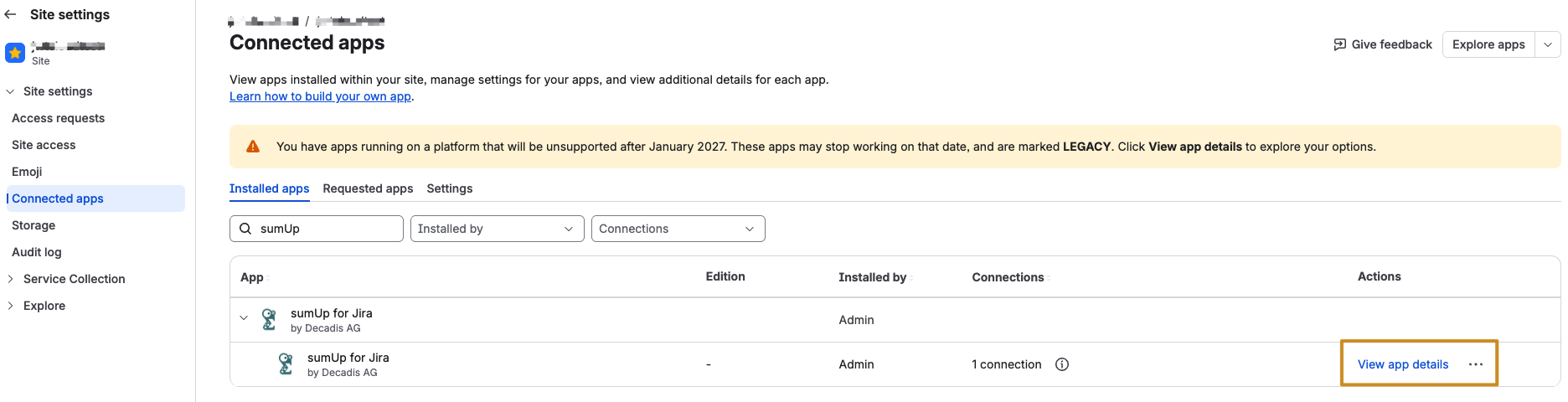This screenshot has width=1568, height=402.
Task: Go back using Site settings arrow
Action: pos(10,14)
